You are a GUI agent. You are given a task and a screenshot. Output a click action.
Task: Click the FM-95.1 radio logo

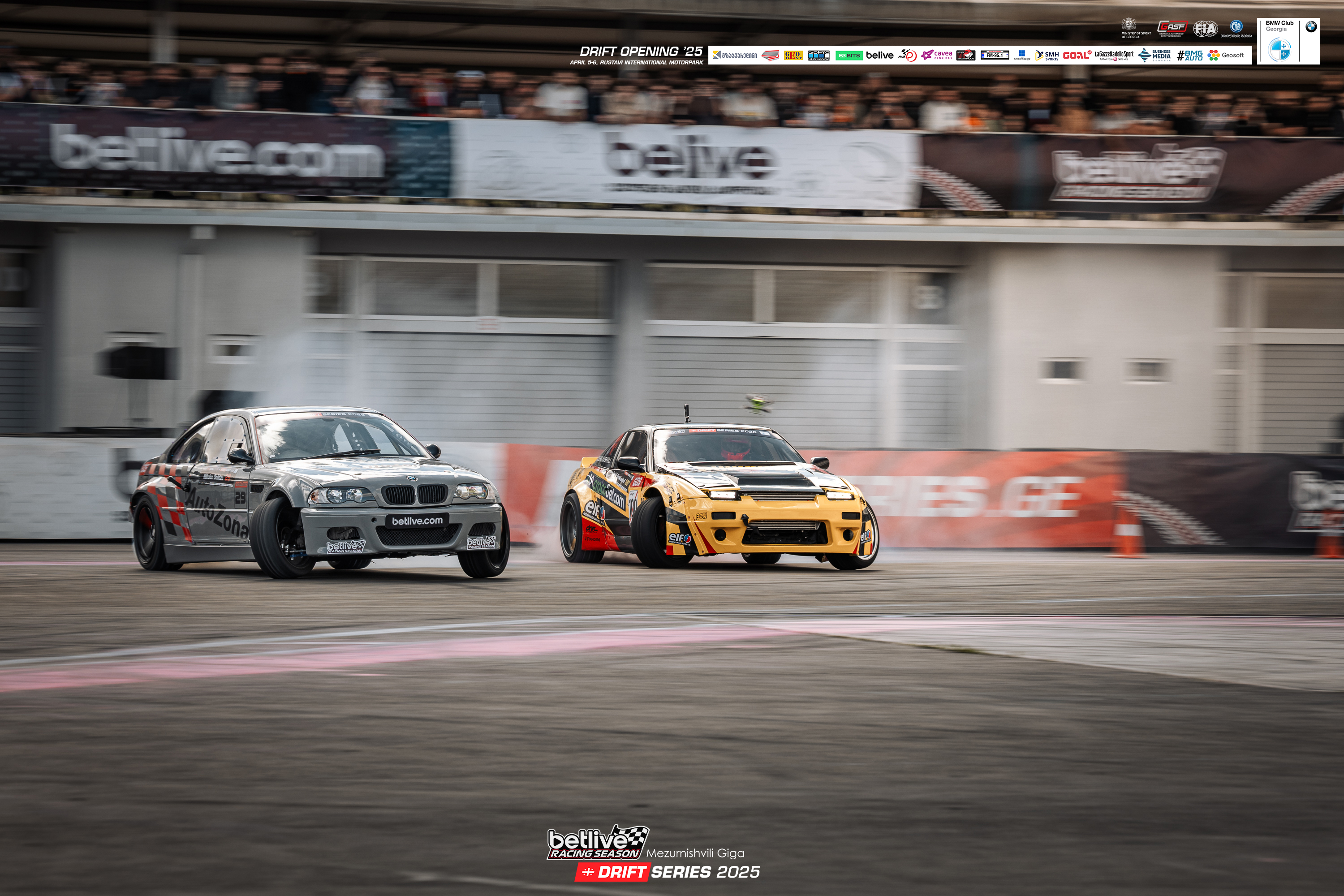pyautogui.click(x=994, y=56)
